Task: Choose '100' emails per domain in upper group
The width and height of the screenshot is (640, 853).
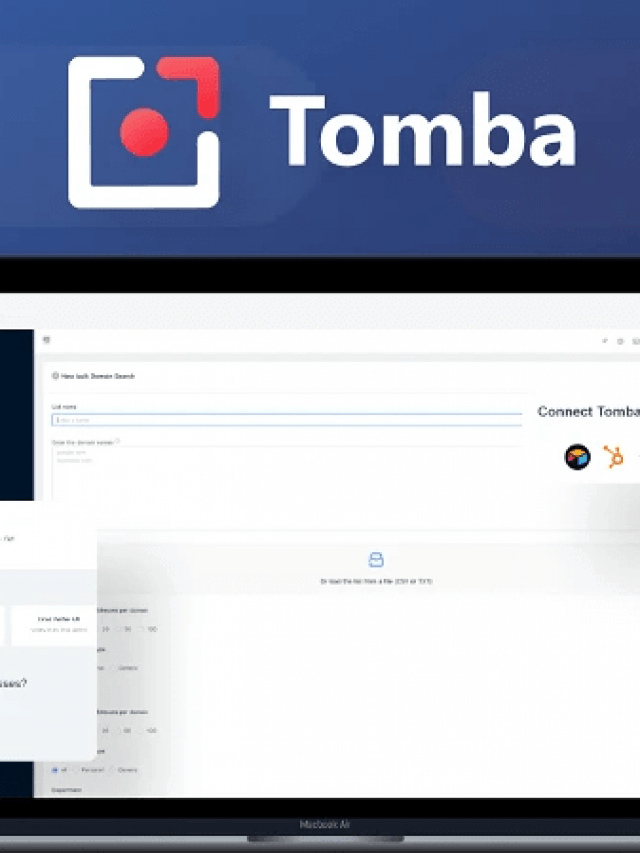Action: (x=143, y=629)
